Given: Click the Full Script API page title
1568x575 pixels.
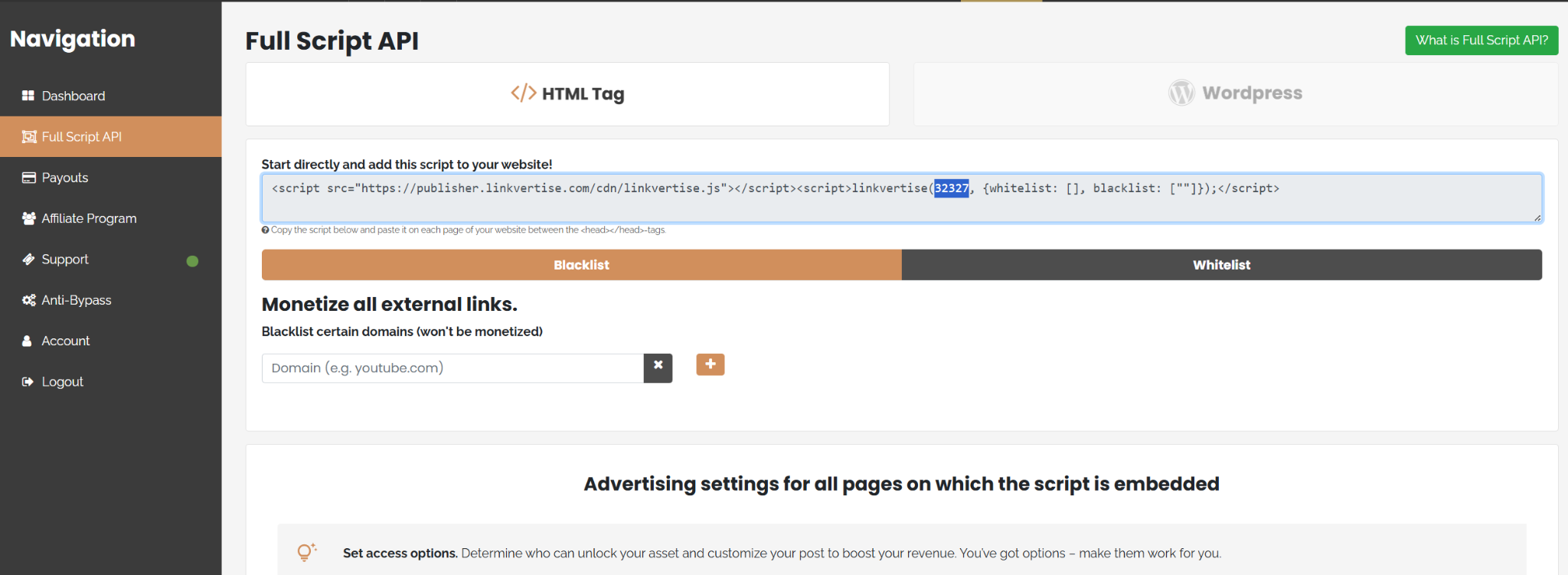Looking at the screenshot, I should 332,41.
